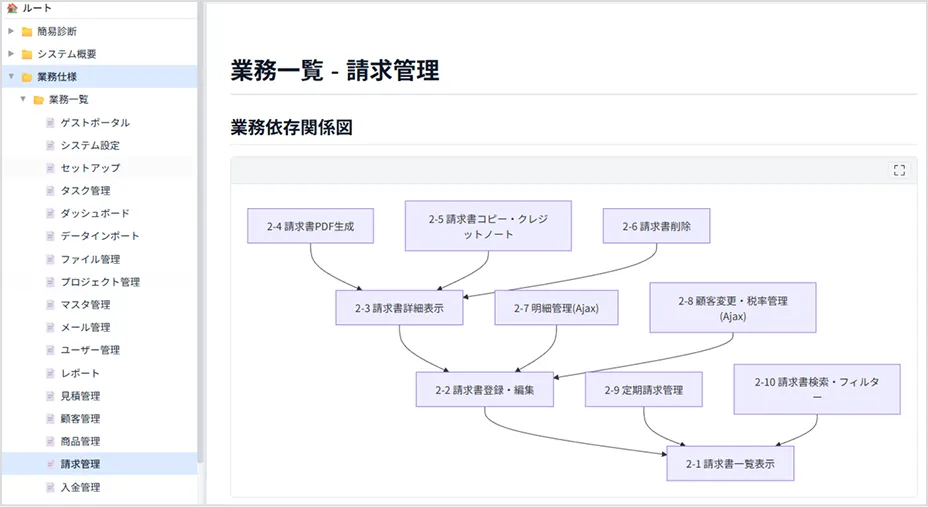
Task: Expand the 簡易診断 folder arrow
Action: point(11,31)
